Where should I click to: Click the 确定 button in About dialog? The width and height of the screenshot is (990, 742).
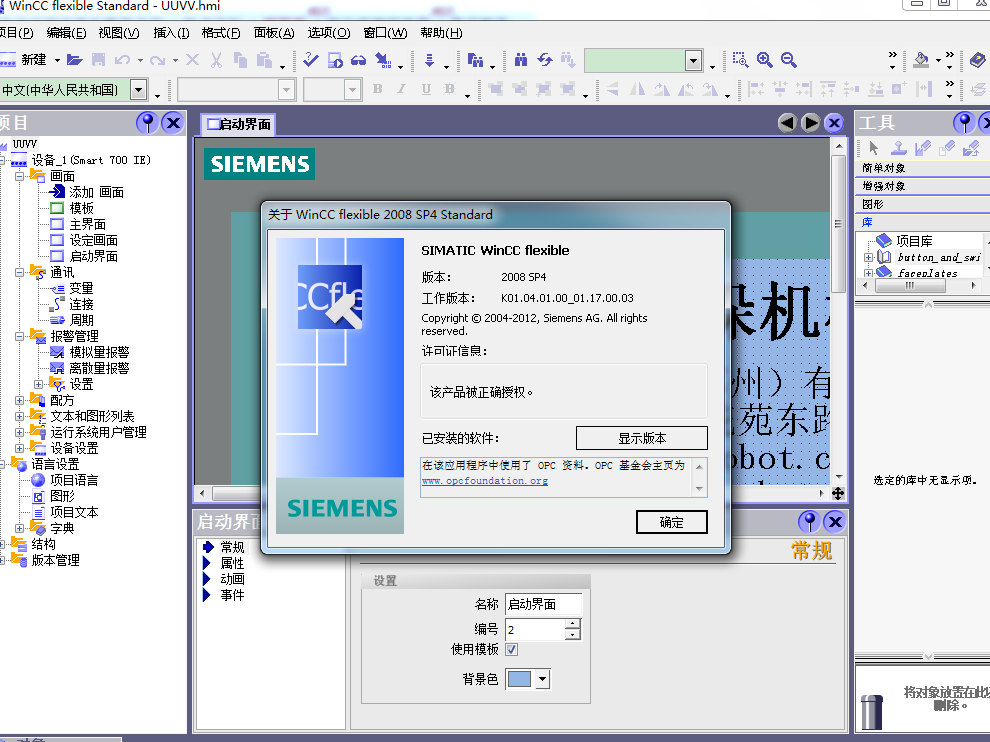[x=671, y=522]
